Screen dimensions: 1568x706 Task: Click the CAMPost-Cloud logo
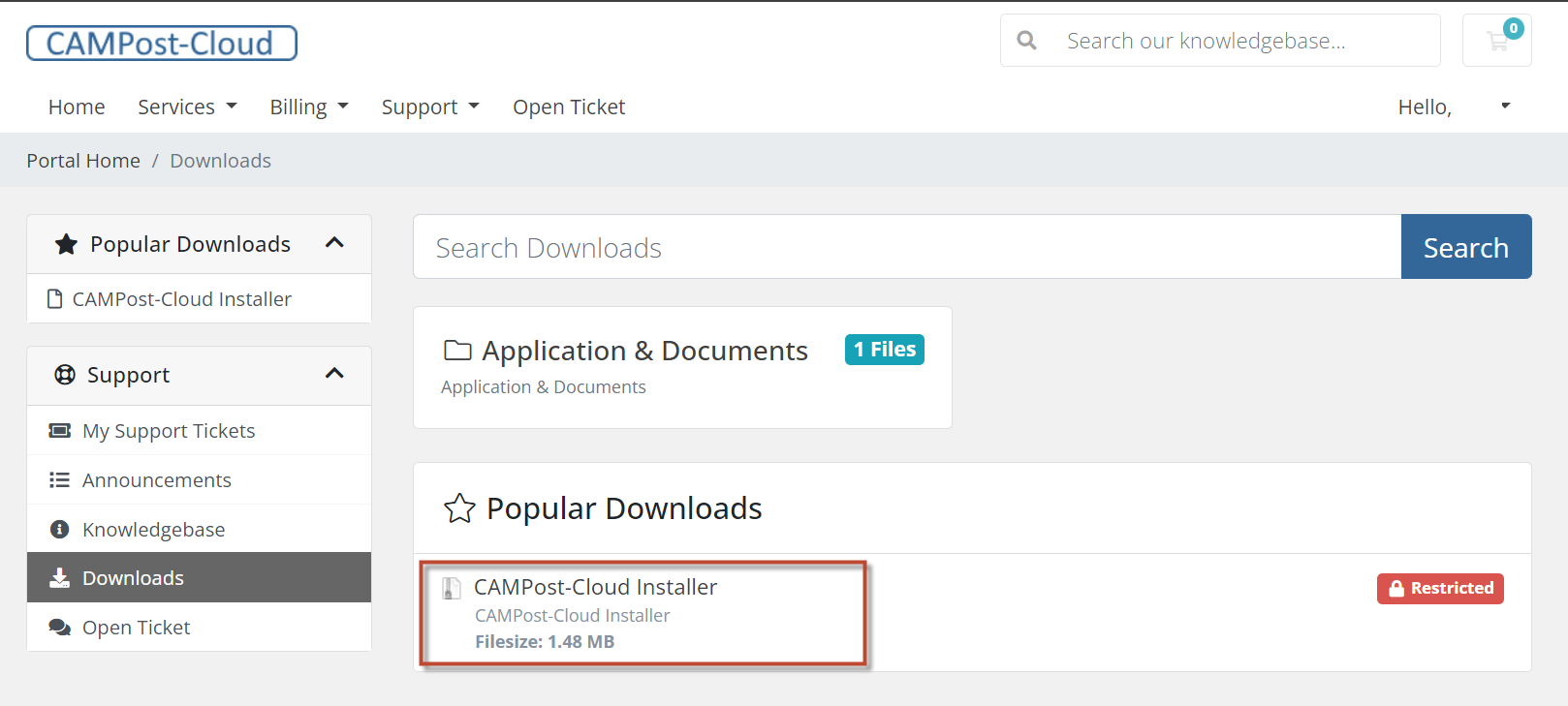coord(161,44)
